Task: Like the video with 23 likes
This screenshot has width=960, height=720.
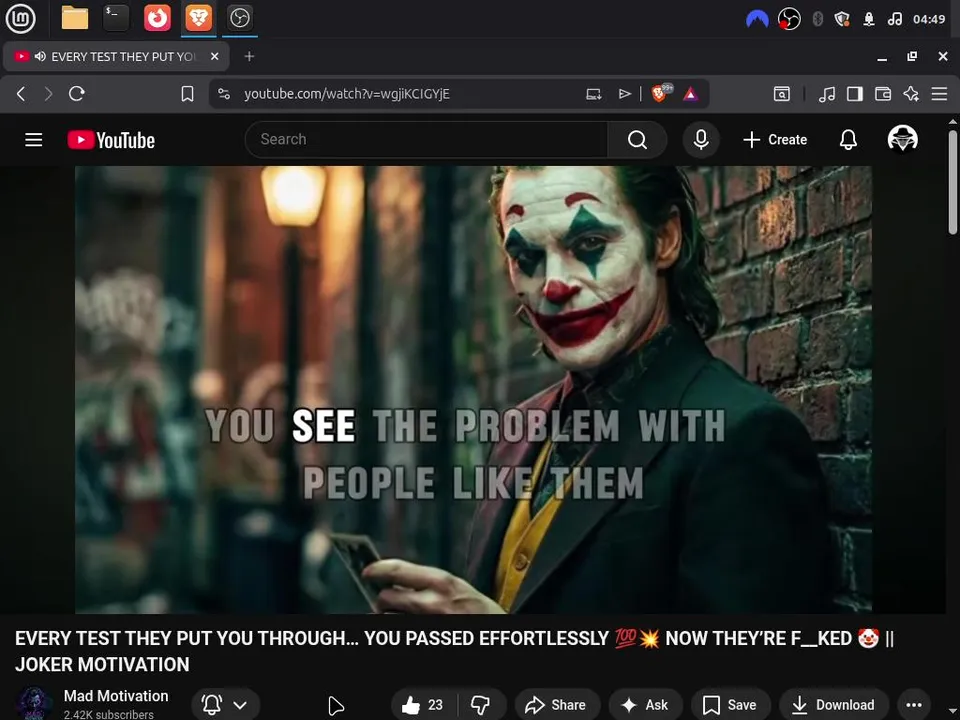Action: coord(423,705)
